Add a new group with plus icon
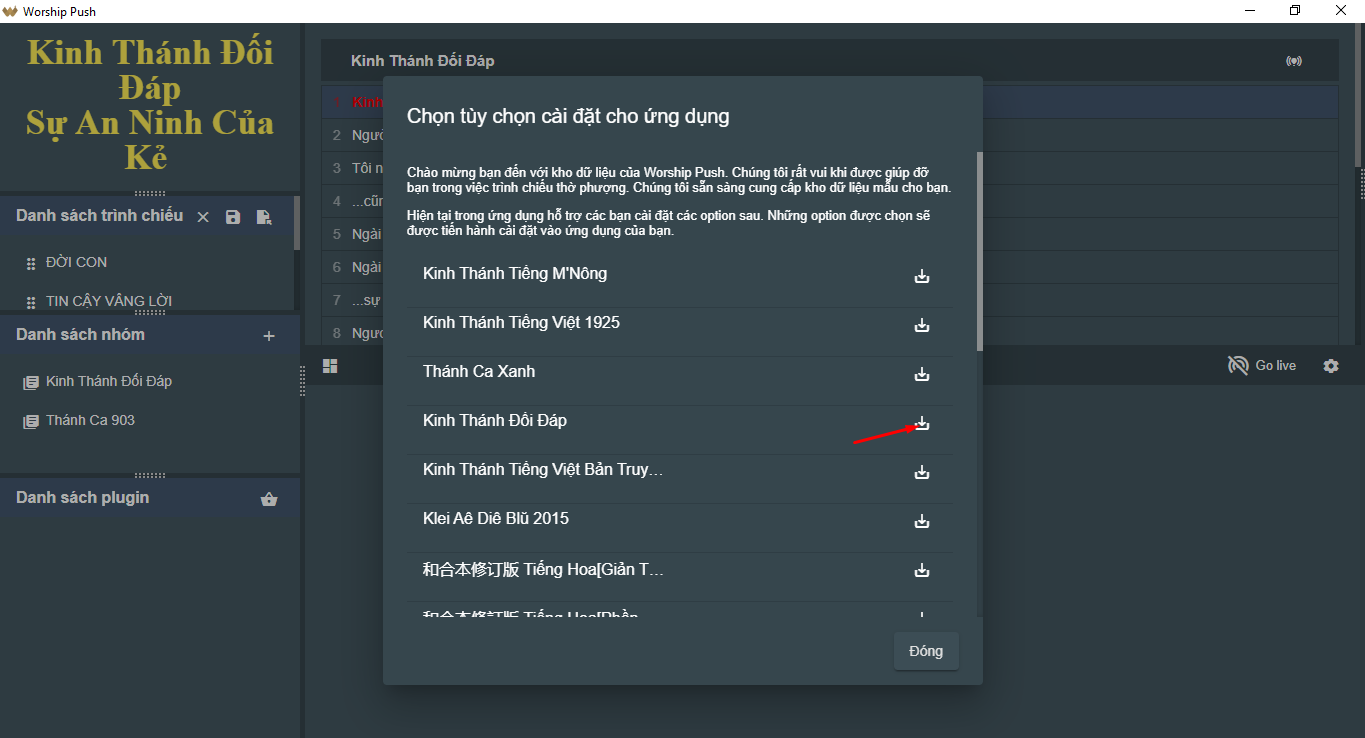 (x=269, y=336)
